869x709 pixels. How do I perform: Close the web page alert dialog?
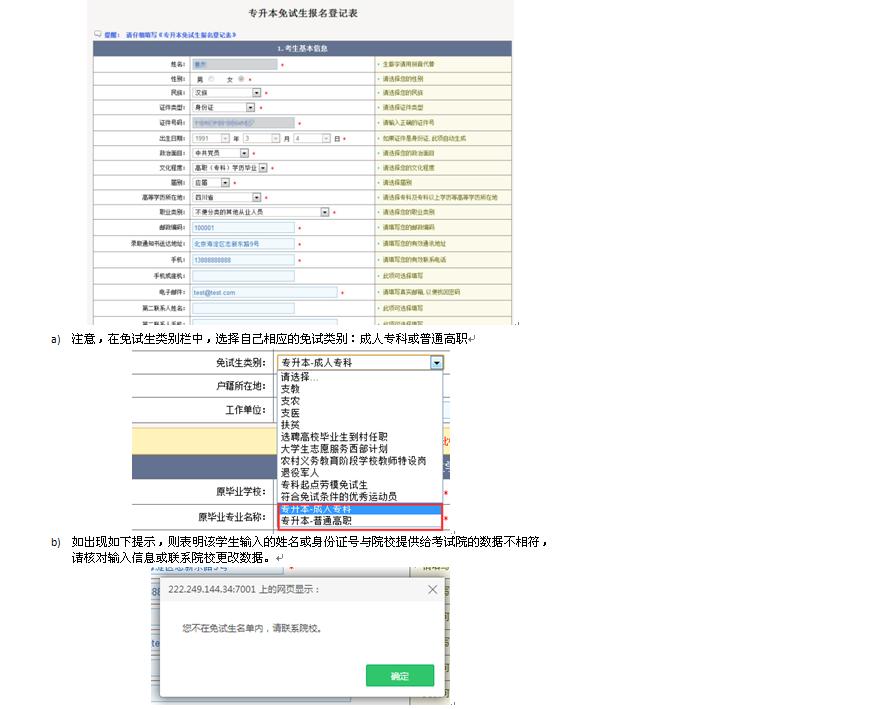pyautogui.click(x=432, y=590)
